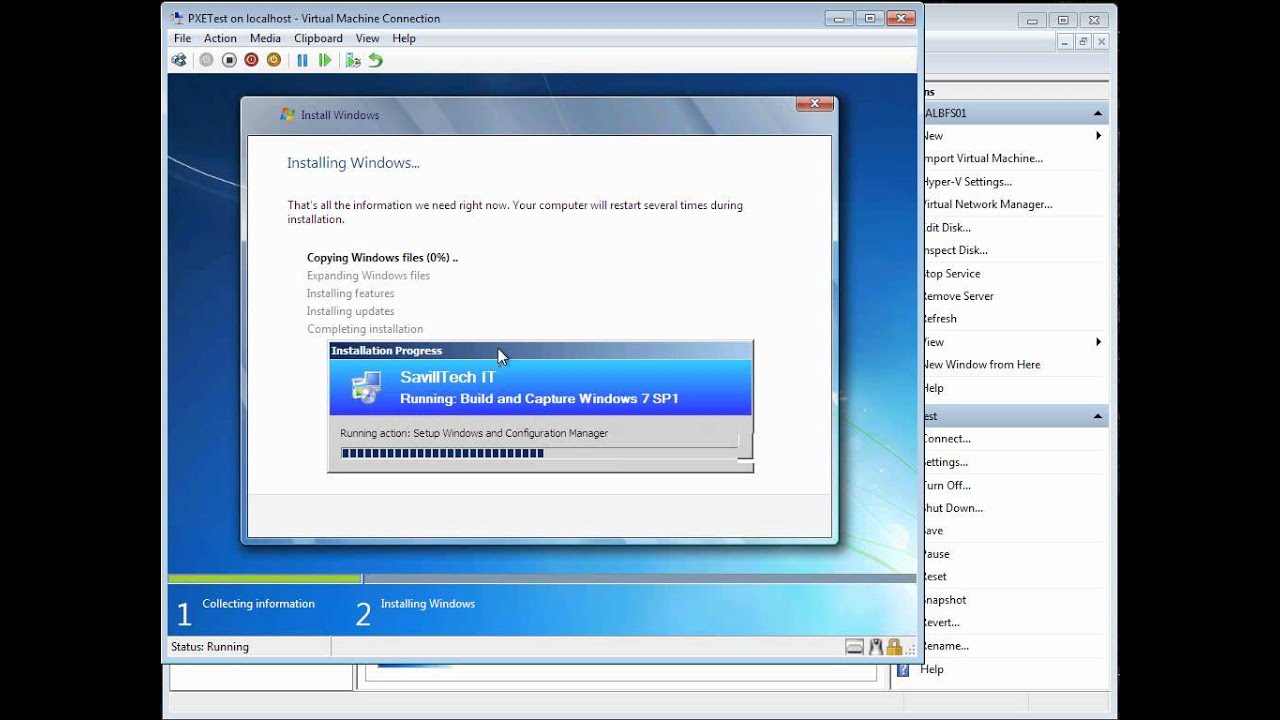Click the red Shut Down toolbar icon
The height and width of the screenshot is (720, 1280).
(251, 60)
